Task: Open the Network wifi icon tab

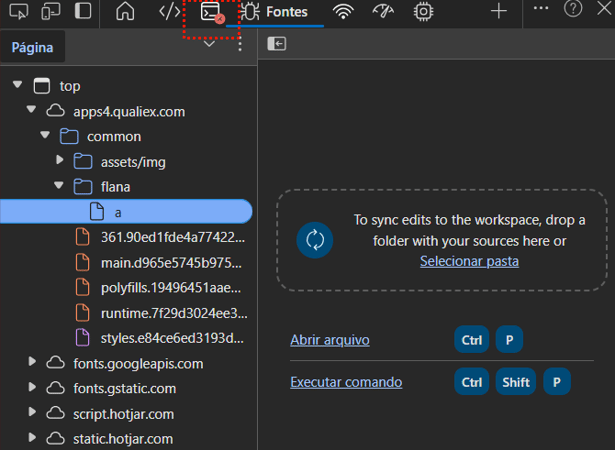Action: tap(344, 12)
